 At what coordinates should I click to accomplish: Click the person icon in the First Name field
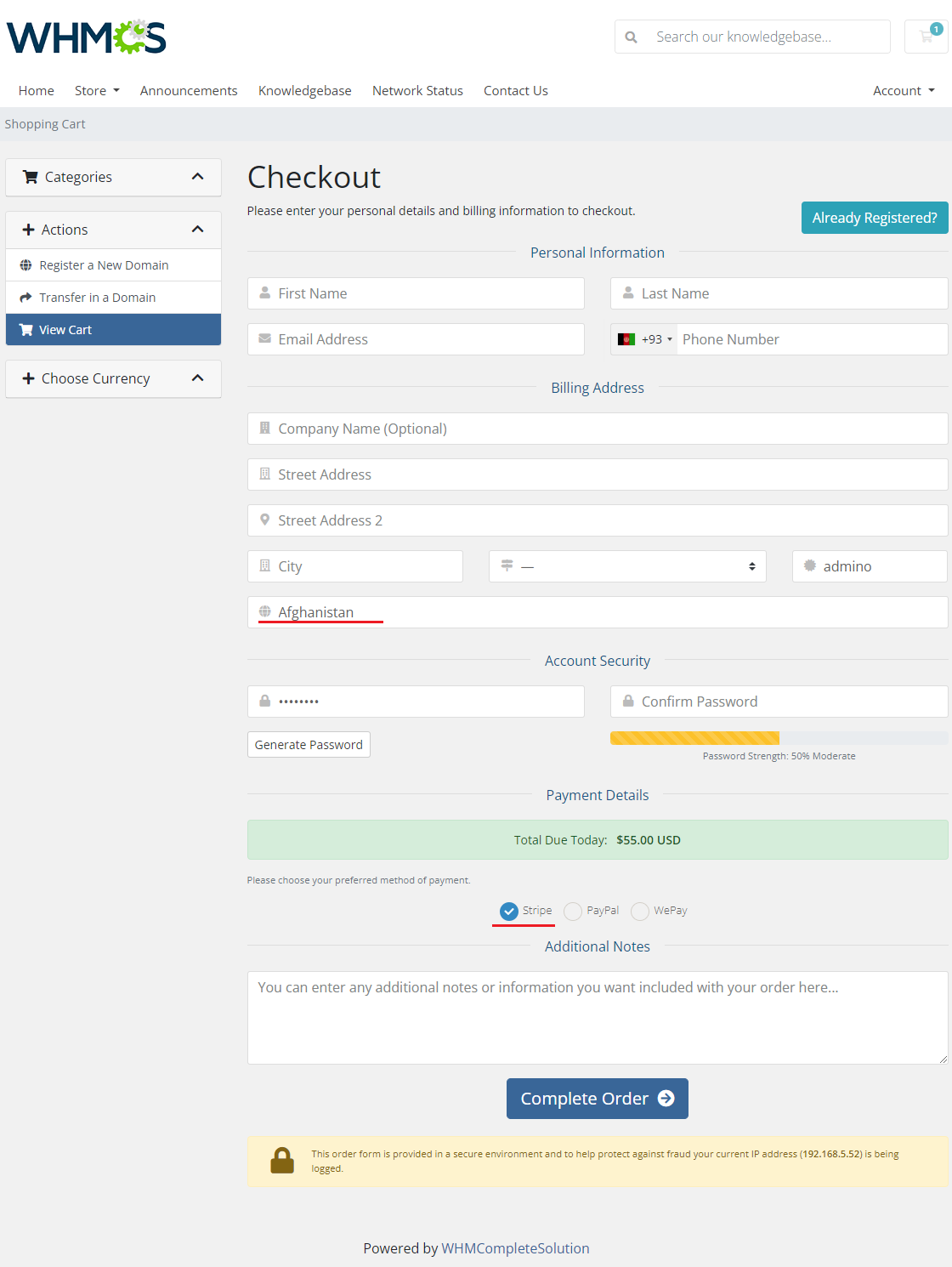coord(264,293)
